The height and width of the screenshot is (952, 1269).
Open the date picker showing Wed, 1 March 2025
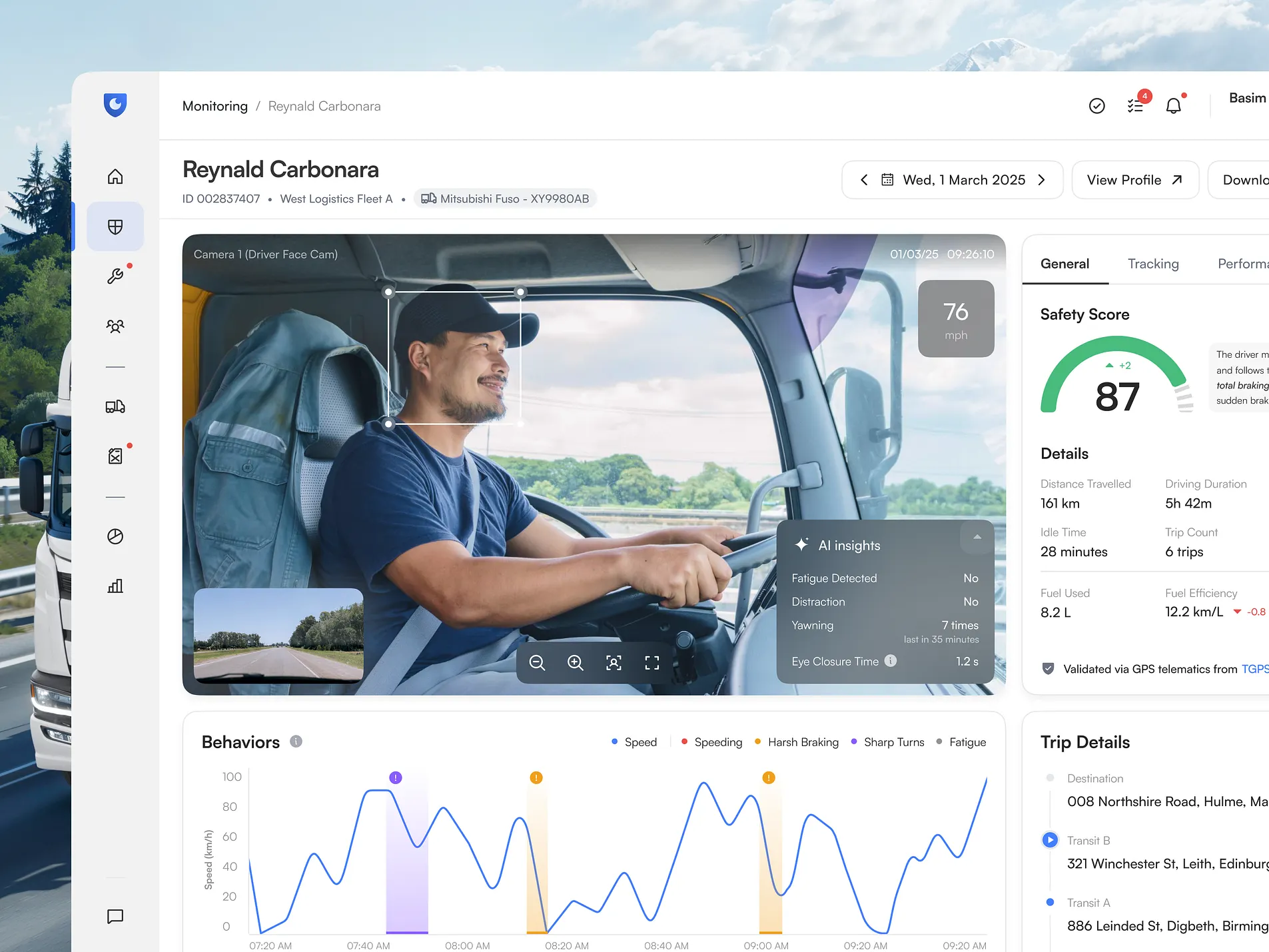click(953, 180)
